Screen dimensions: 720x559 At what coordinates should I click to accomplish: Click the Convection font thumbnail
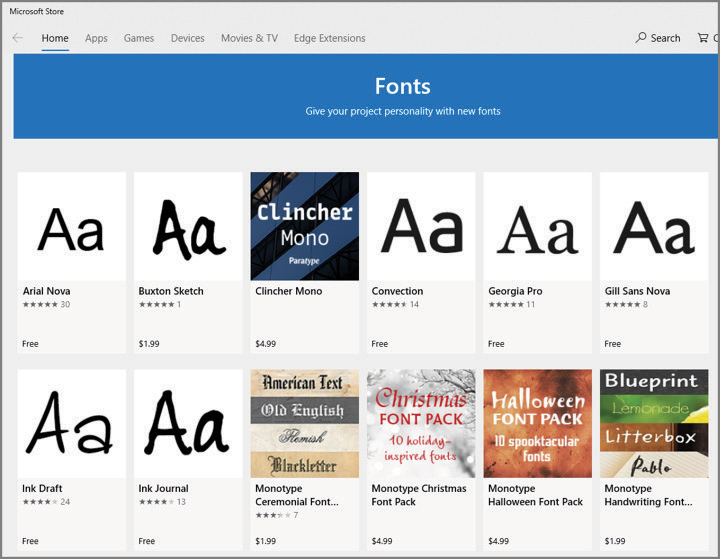click(421, 226)
